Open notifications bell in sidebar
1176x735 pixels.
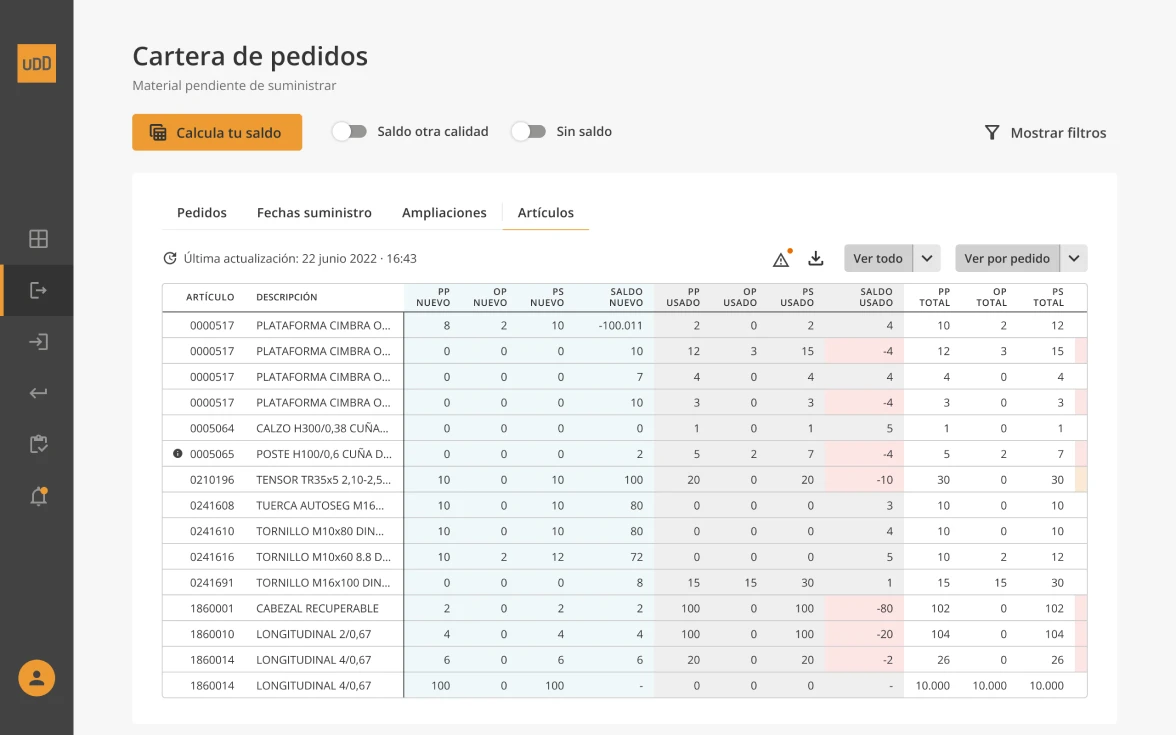tap(38, 496)
